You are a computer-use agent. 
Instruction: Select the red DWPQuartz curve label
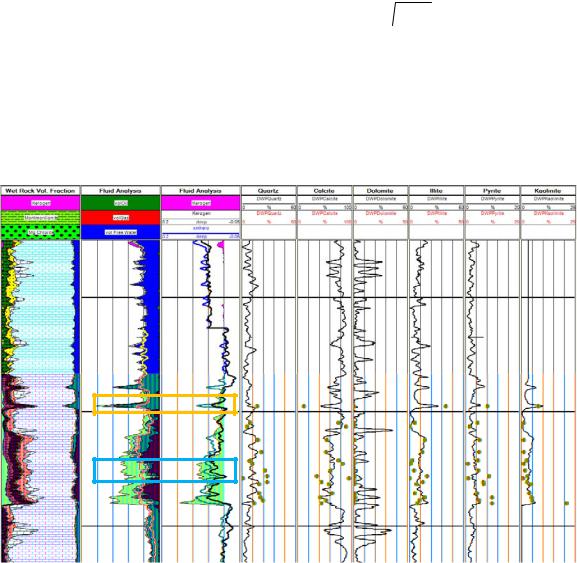(x=269, y=213)
